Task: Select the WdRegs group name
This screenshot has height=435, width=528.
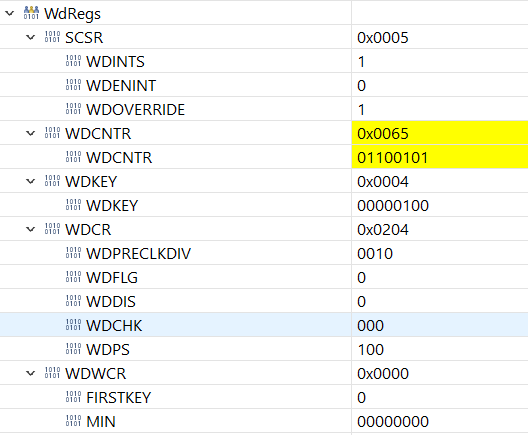Action: coord(72,14)
